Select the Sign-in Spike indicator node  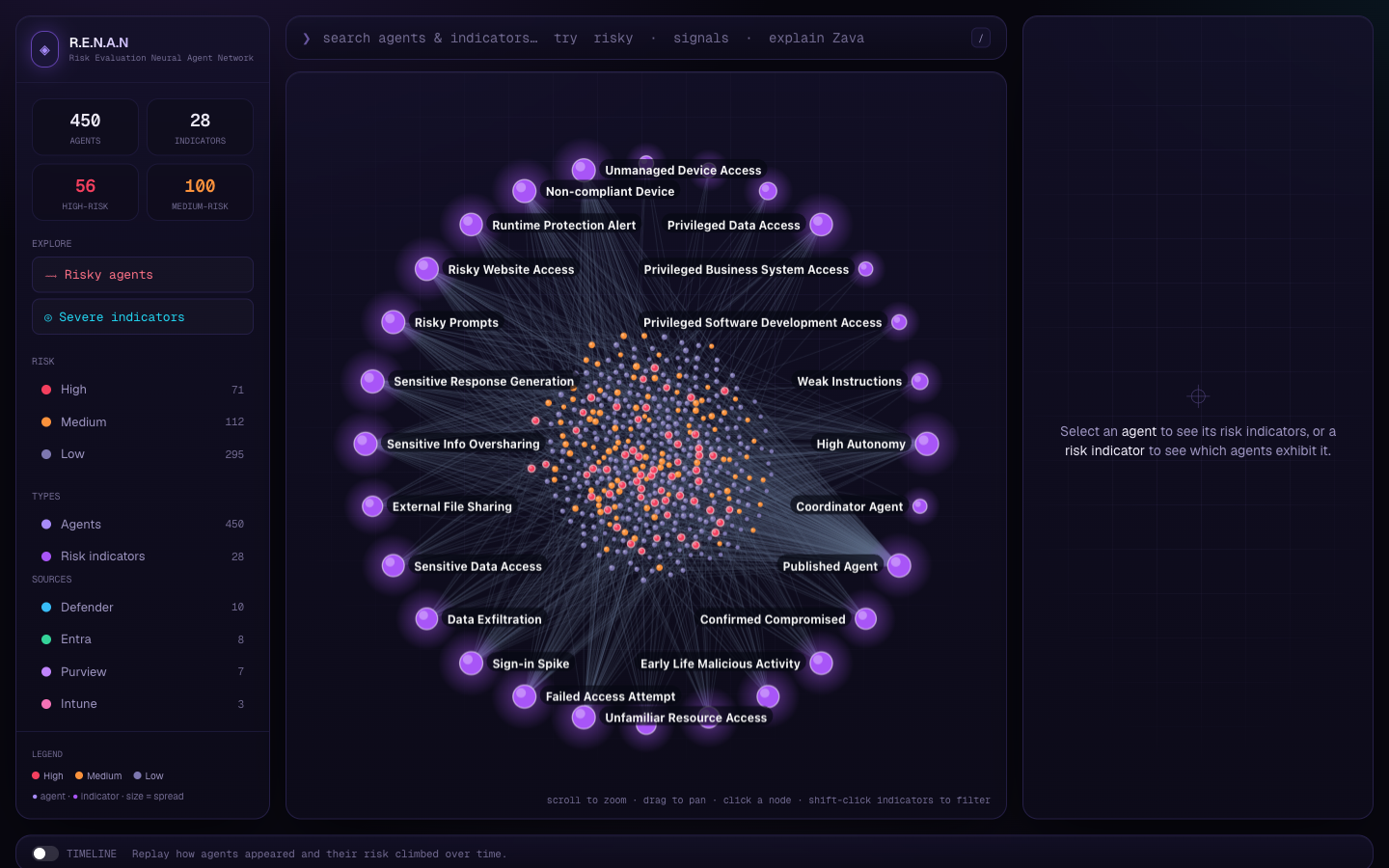click(471, 664)
